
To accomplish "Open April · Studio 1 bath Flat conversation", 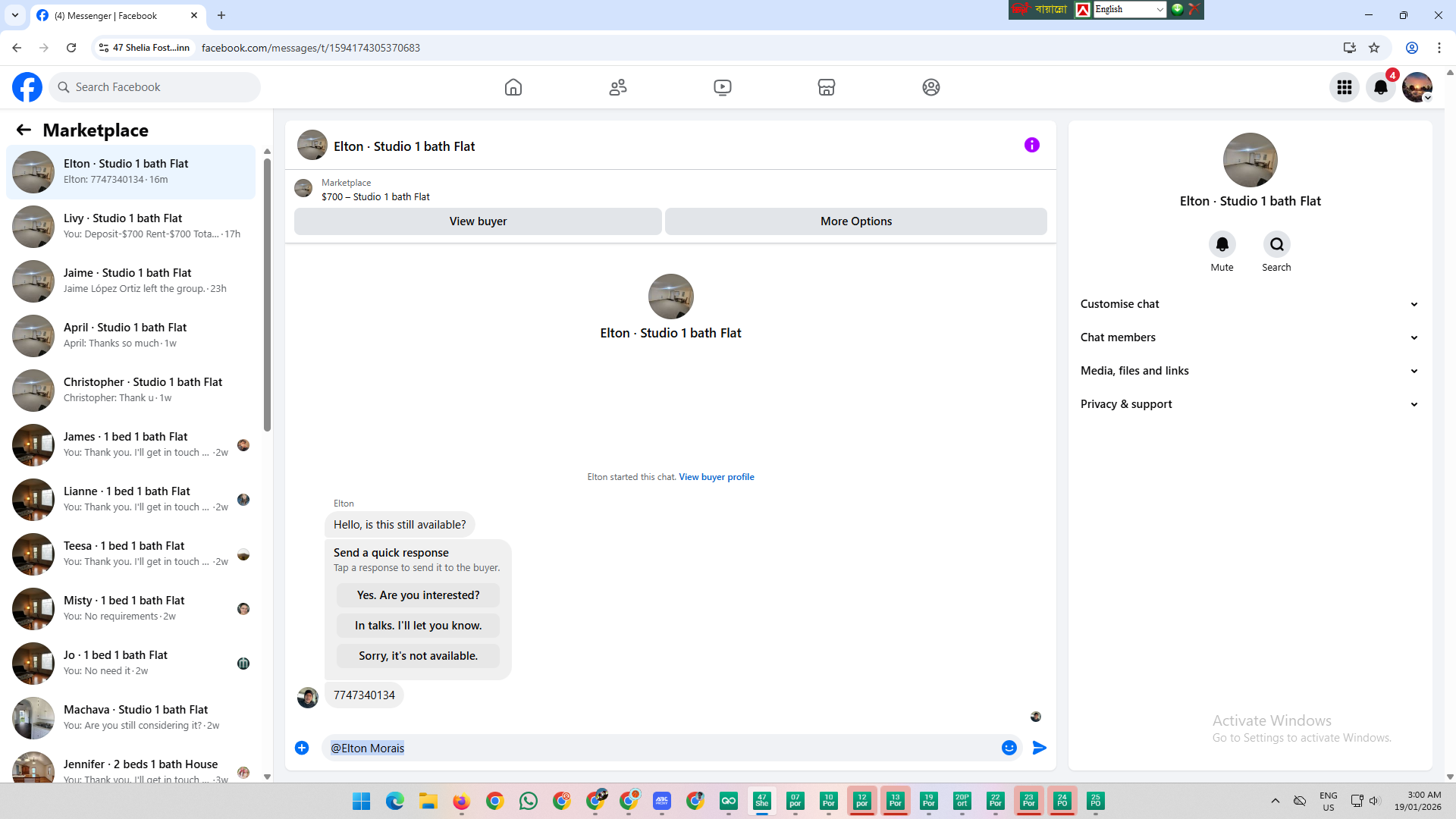I will [131, 336].
